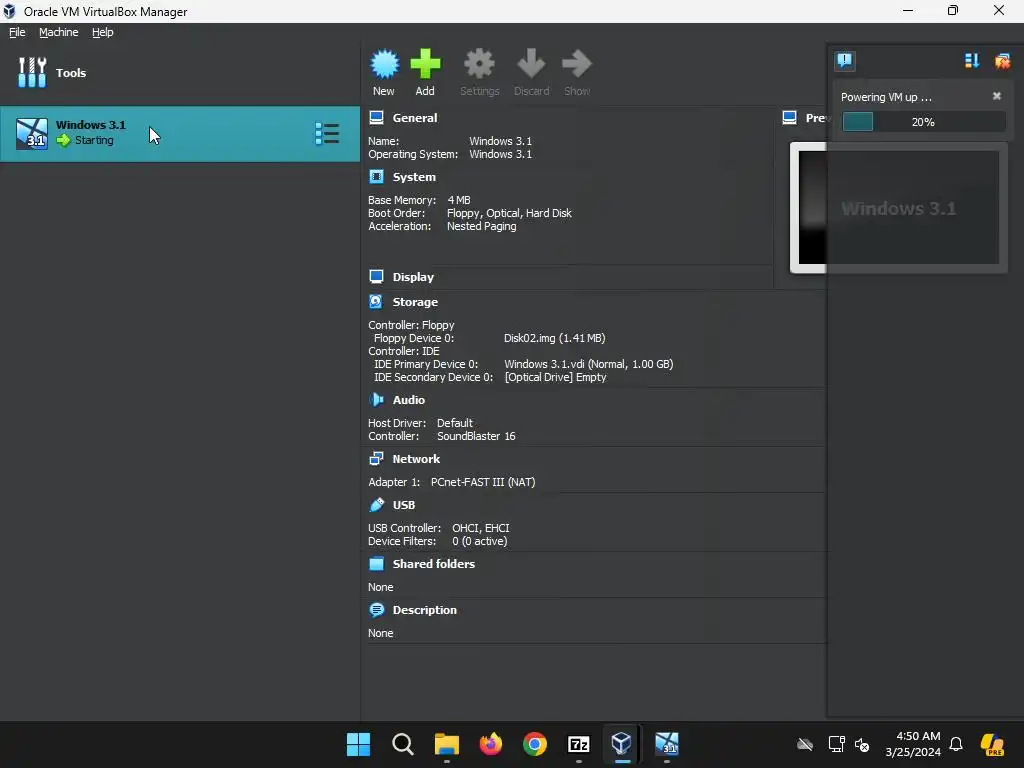The height and width of the screenshot is (768, 1024).
Task: Click the Network section icon
Action: point(376,459)
